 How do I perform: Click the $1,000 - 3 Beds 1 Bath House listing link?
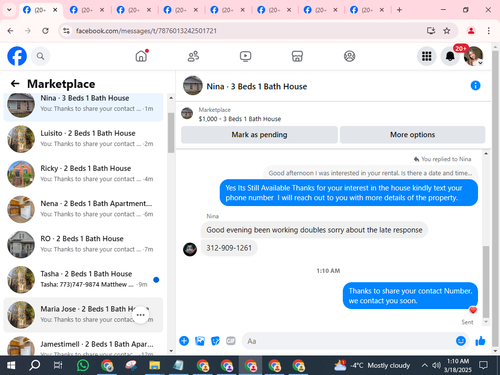coord(240,119)
